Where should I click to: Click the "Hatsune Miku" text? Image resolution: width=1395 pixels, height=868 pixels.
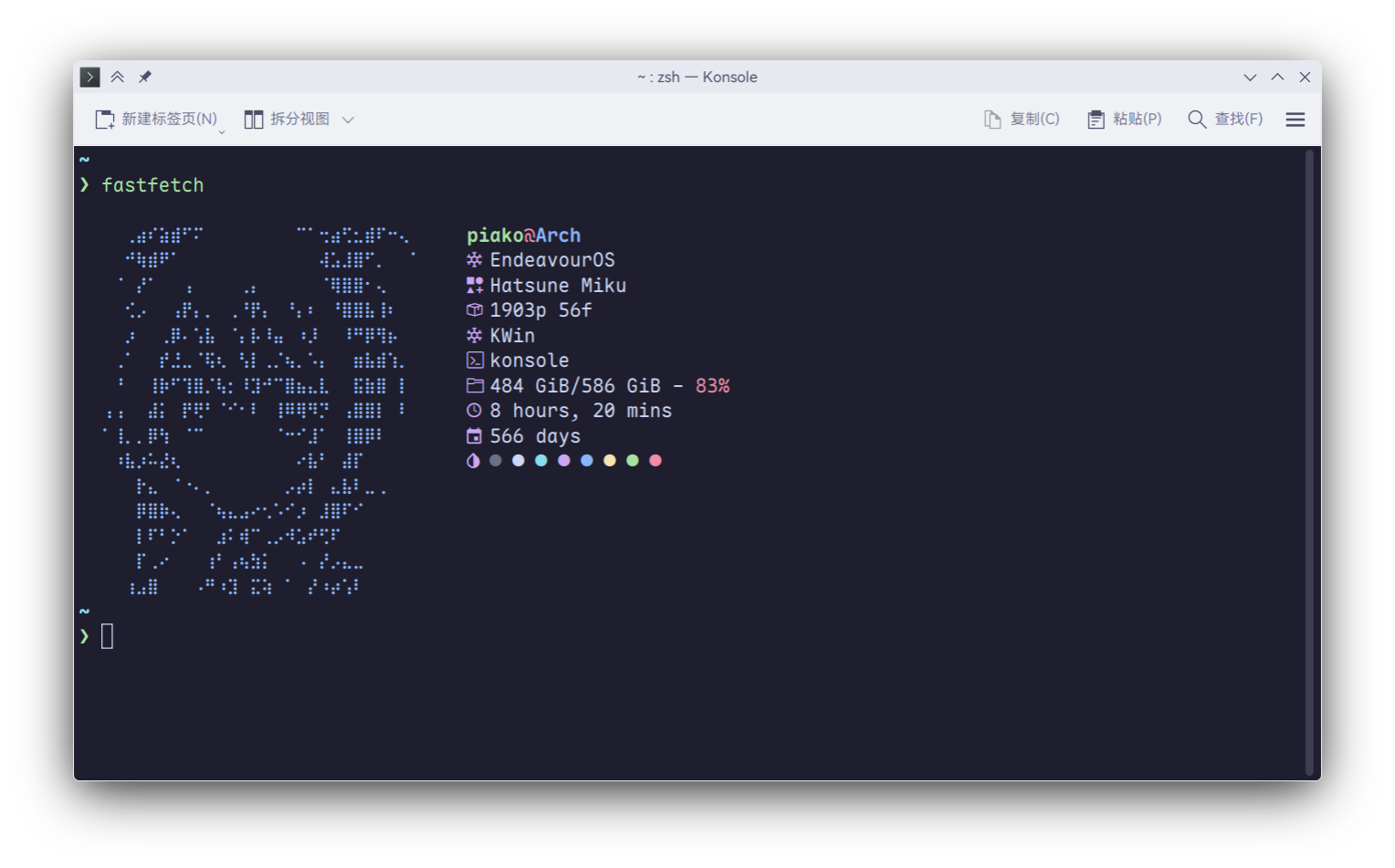click(x=558, y=286)
